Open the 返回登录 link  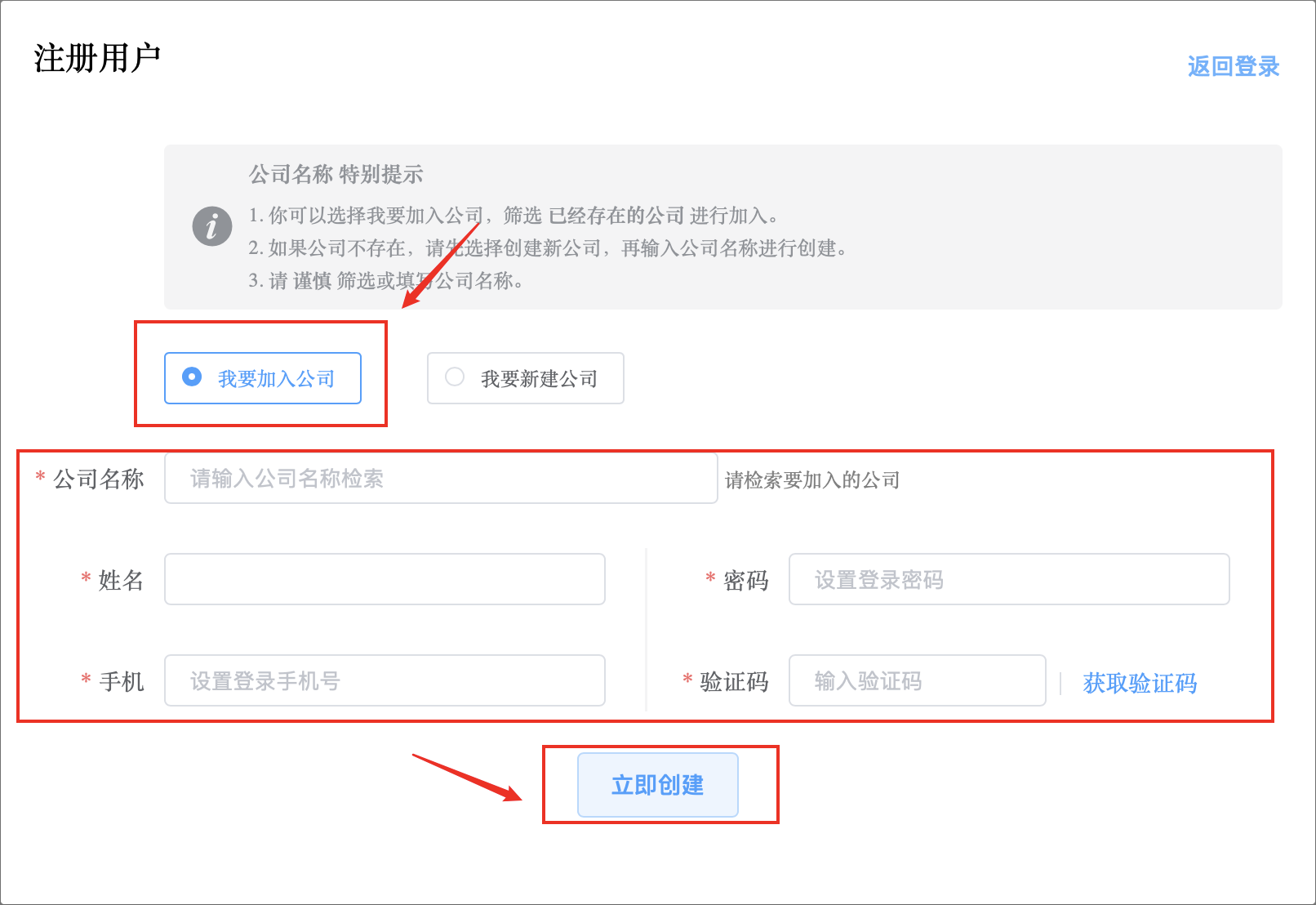click(x=1233, y=67)
